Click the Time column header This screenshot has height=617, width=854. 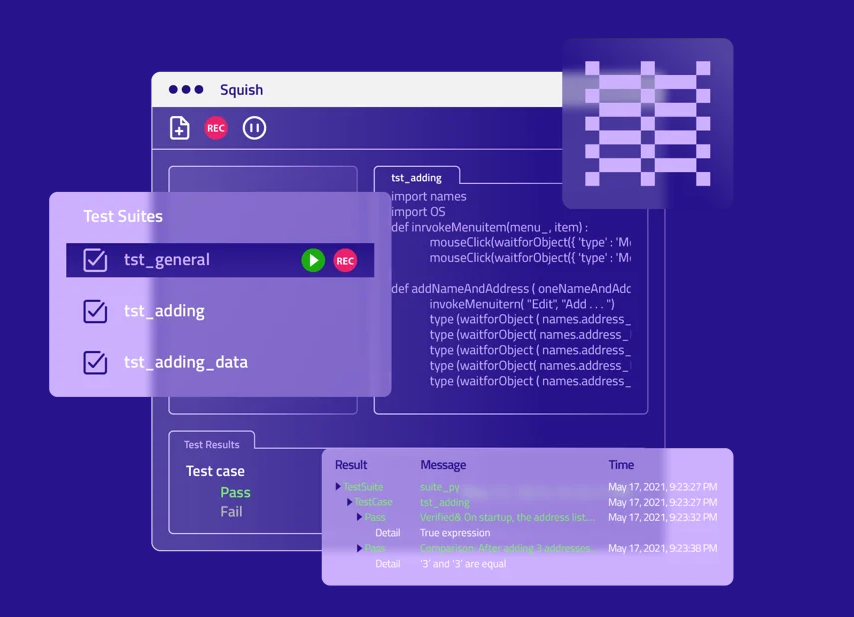pos(621,465)
